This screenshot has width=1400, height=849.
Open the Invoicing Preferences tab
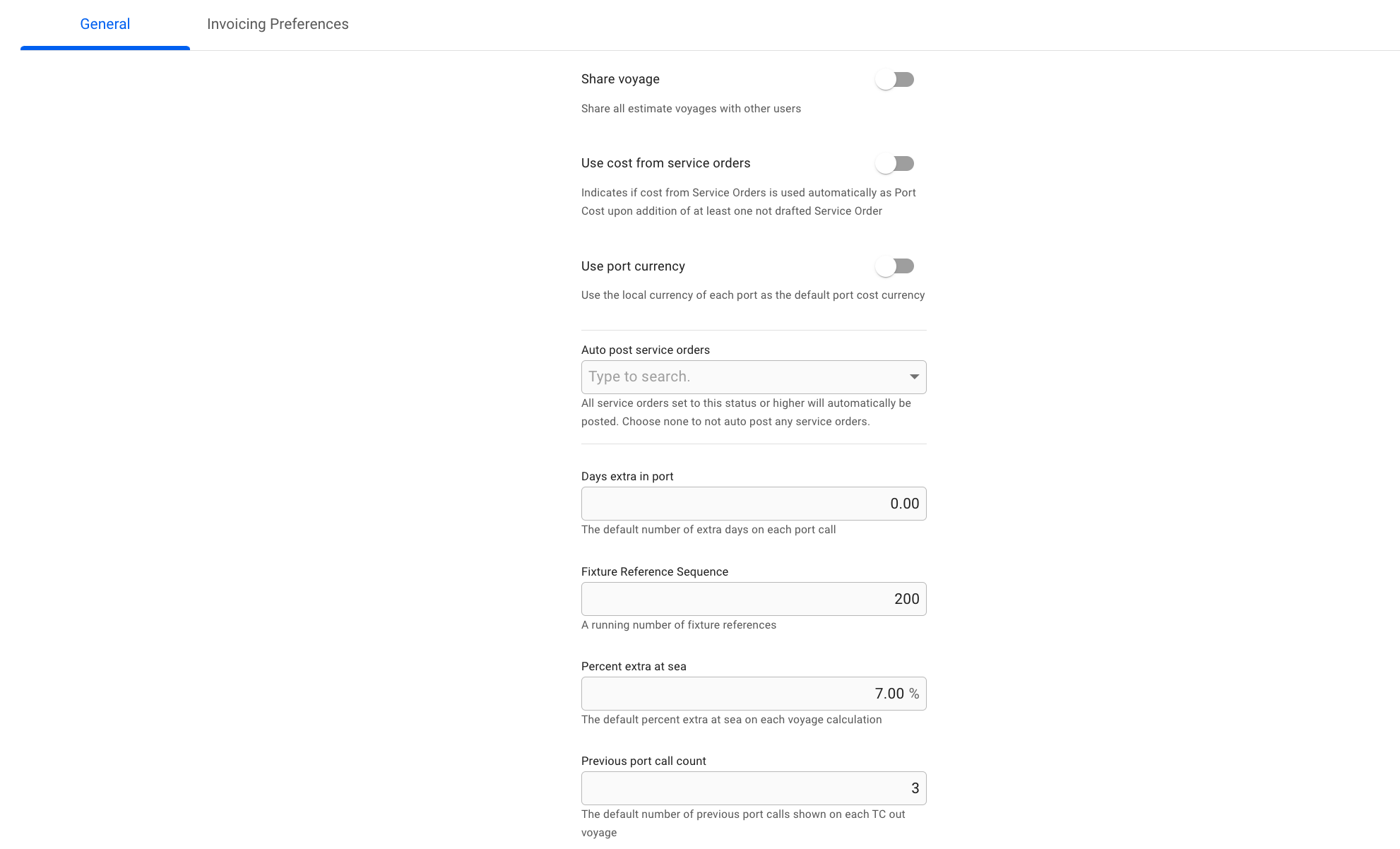278,24
